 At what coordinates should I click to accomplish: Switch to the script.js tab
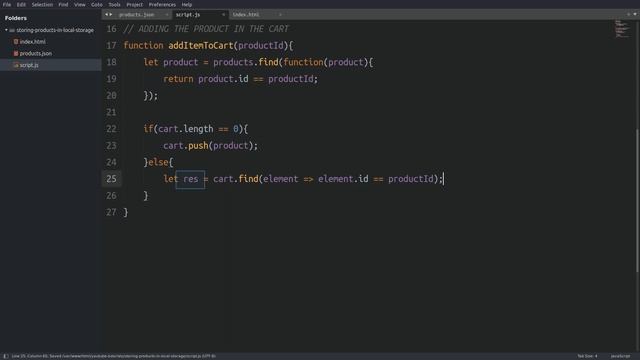click(x=199, y=15)
